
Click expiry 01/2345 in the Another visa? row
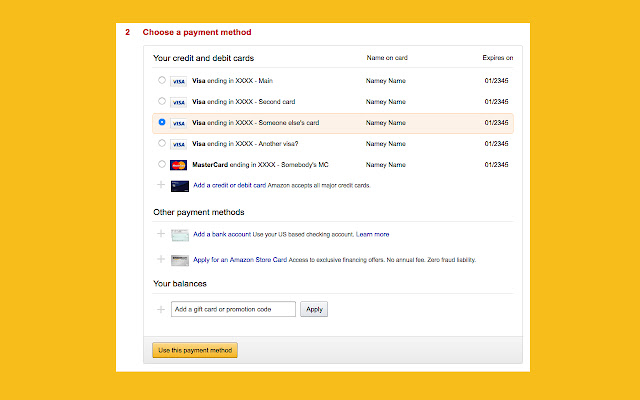[496, 144]
